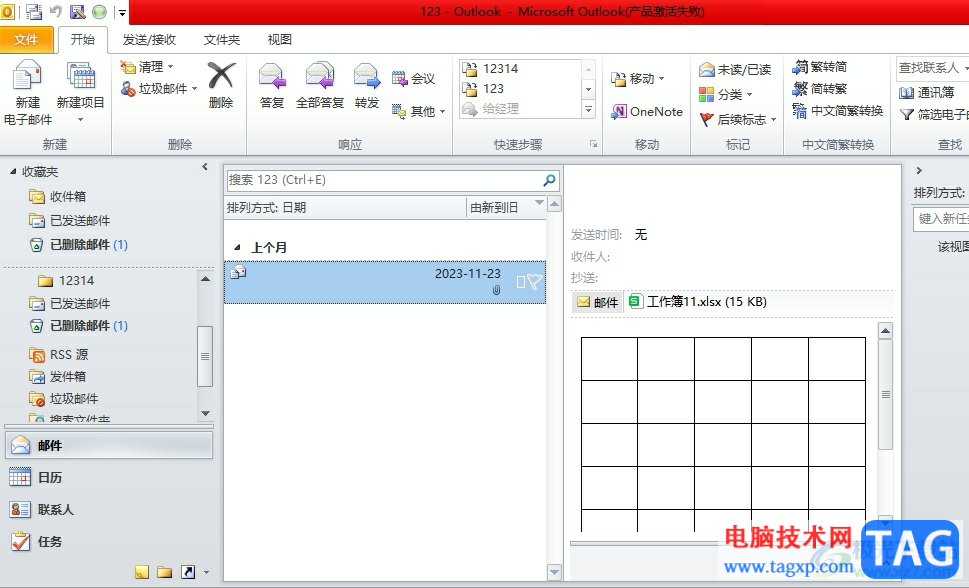This screenshot has width=969, height=588.
Task: Click the Filter Email (筛选电子邮件) button
Action: coord(933,114)
